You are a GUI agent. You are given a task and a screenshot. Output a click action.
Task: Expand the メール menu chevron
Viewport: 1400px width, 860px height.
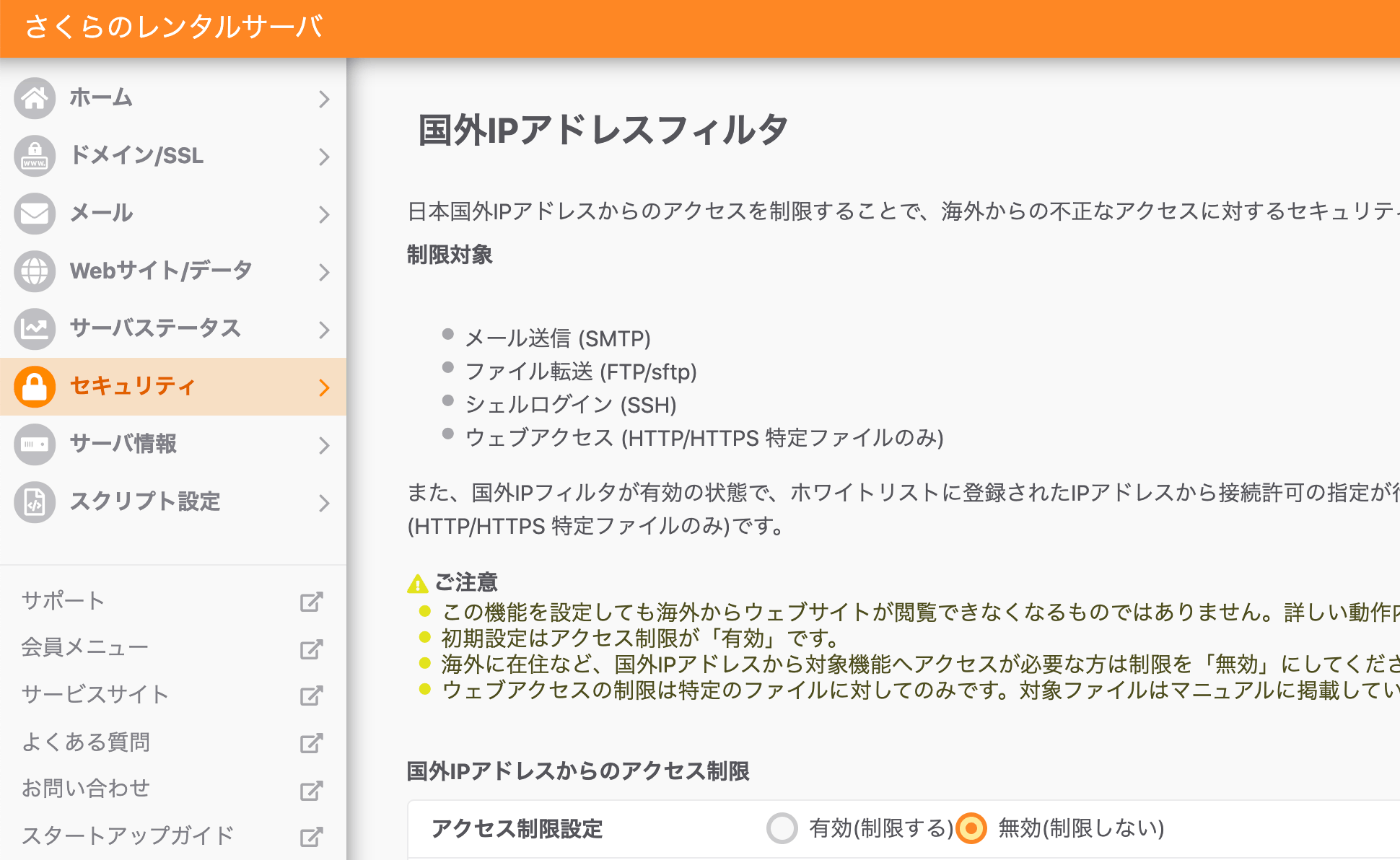click(x=324, y=213)
